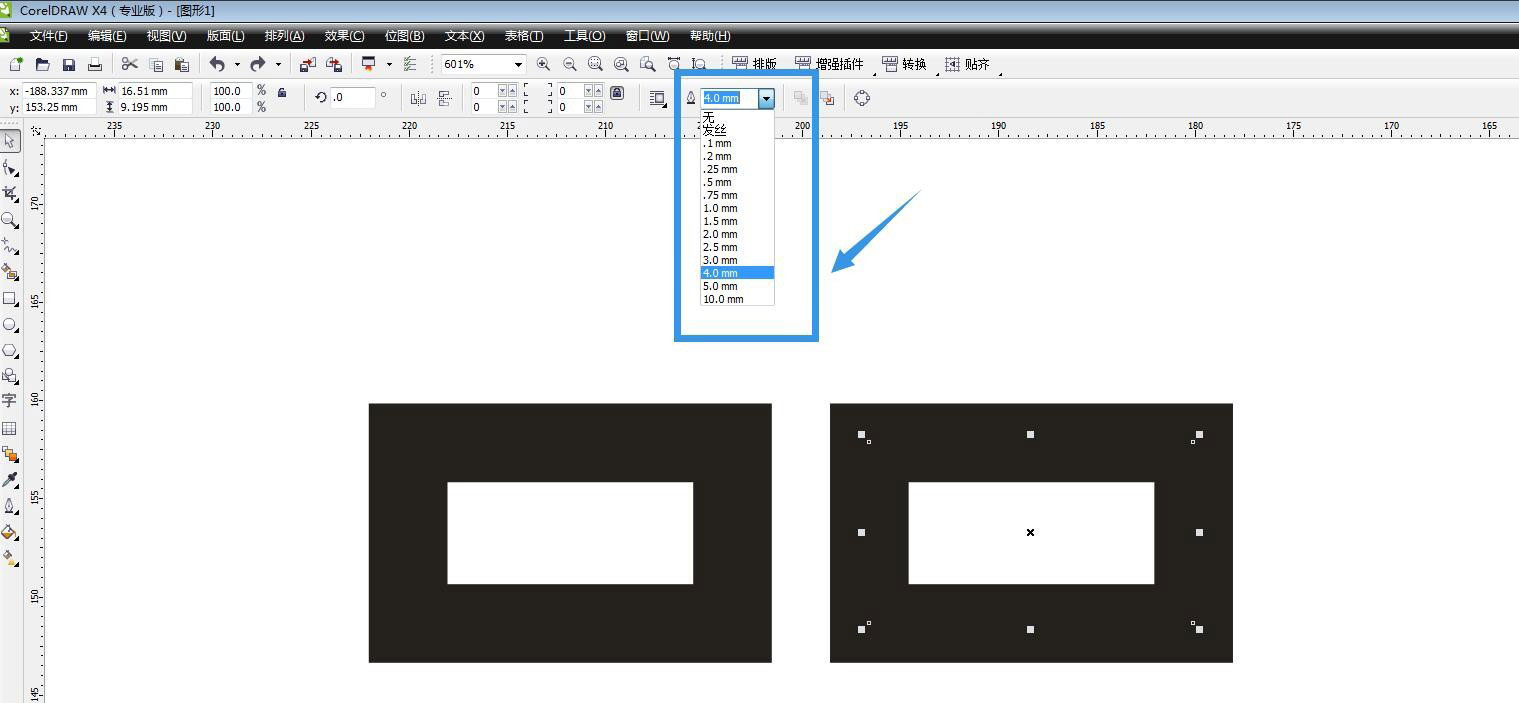This screenshot has height=703, width=1519.
Task: Choose 2.0 mm from outline width list
Action: (x=720, y=234)
